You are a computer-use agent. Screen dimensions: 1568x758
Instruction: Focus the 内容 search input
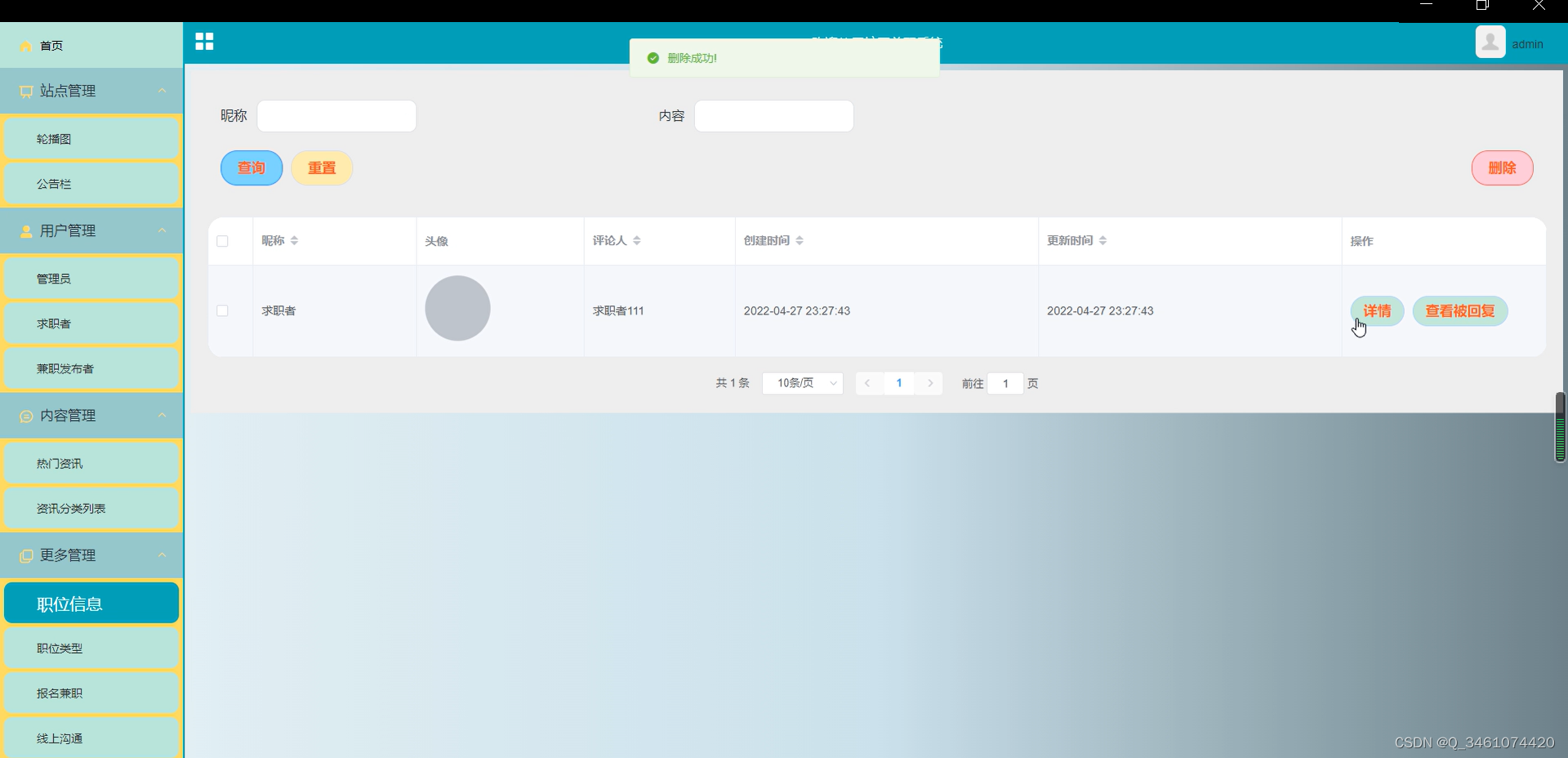(x=774, y=116)
